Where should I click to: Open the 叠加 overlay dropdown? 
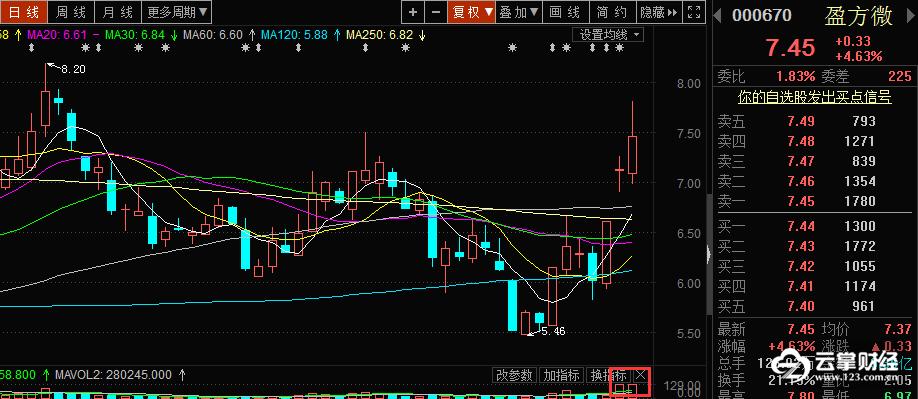tap(519, 12)
